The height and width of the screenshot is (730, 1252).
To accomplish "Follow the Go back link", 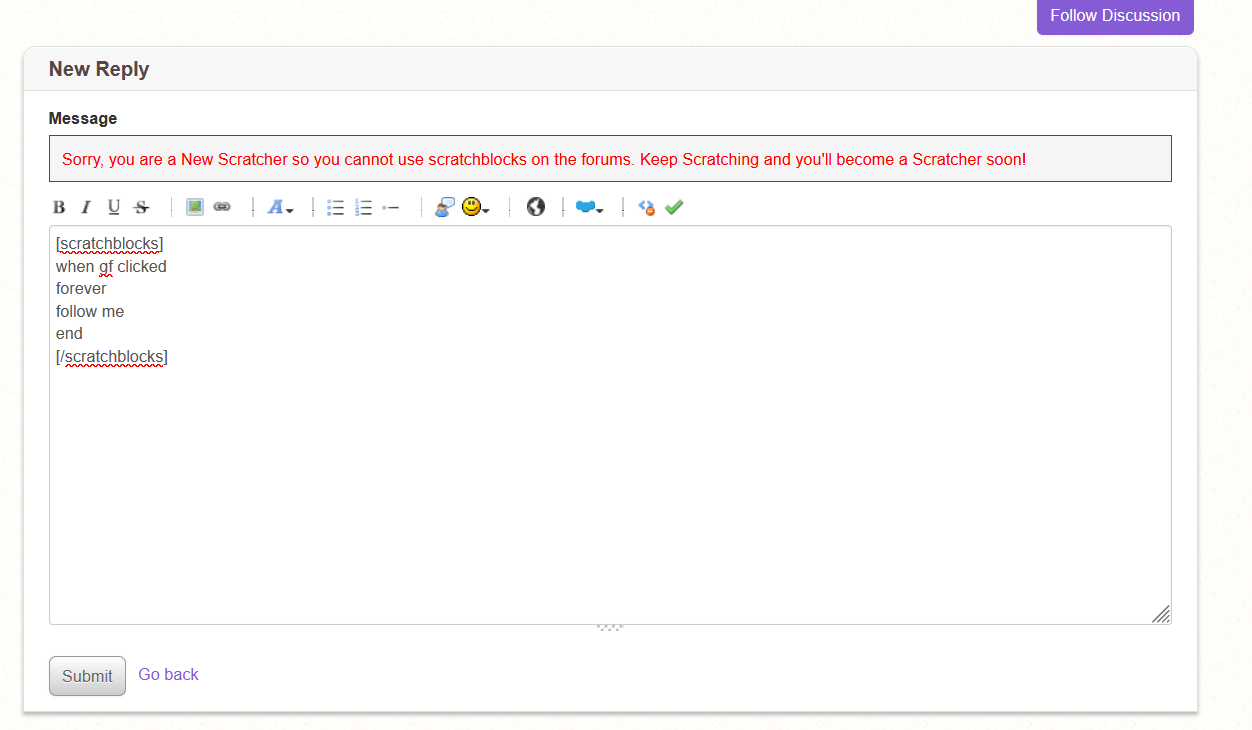I will [168, 674].
